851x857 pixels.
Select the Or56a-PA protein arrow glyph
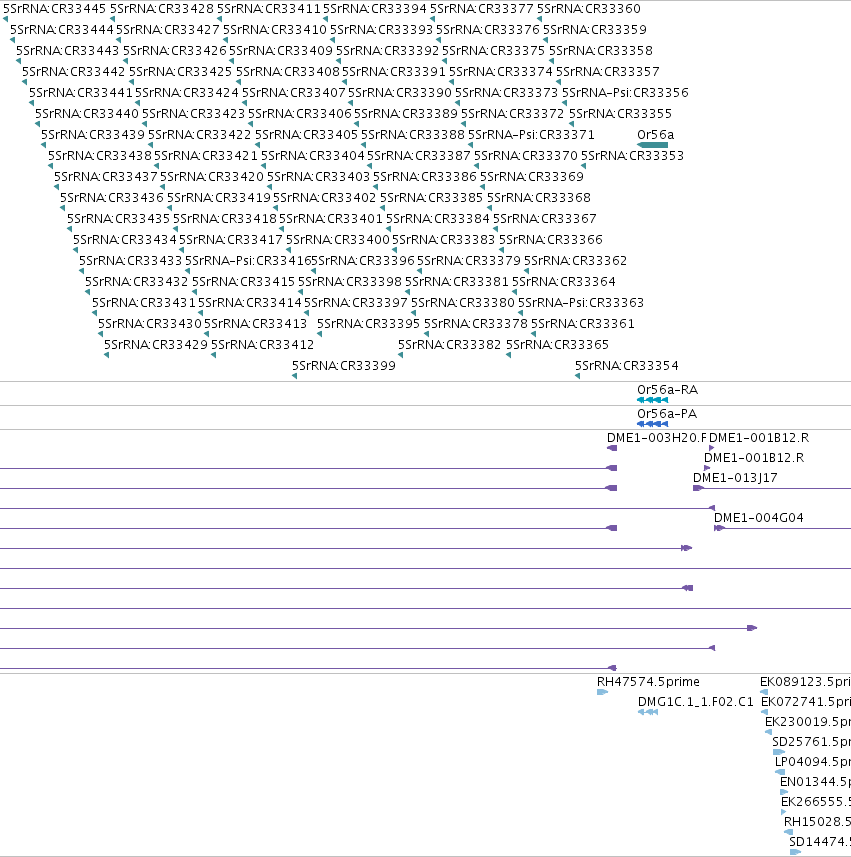point(652,424)
